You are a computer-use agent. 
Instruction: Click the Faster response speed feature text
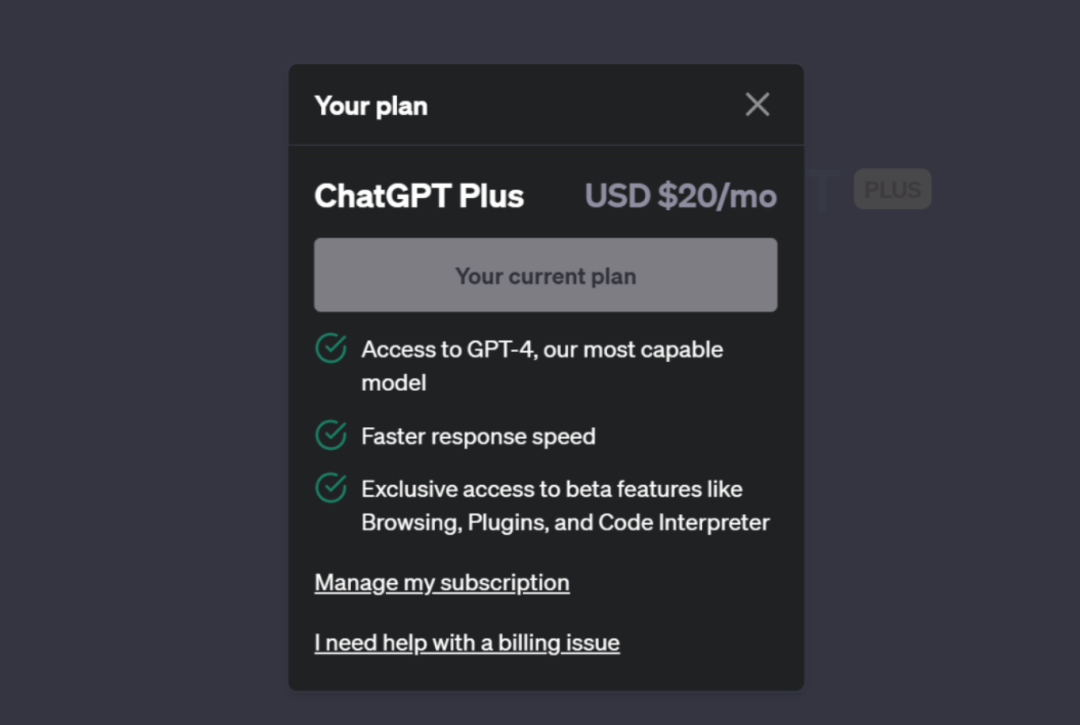click(x=478, y=437)
